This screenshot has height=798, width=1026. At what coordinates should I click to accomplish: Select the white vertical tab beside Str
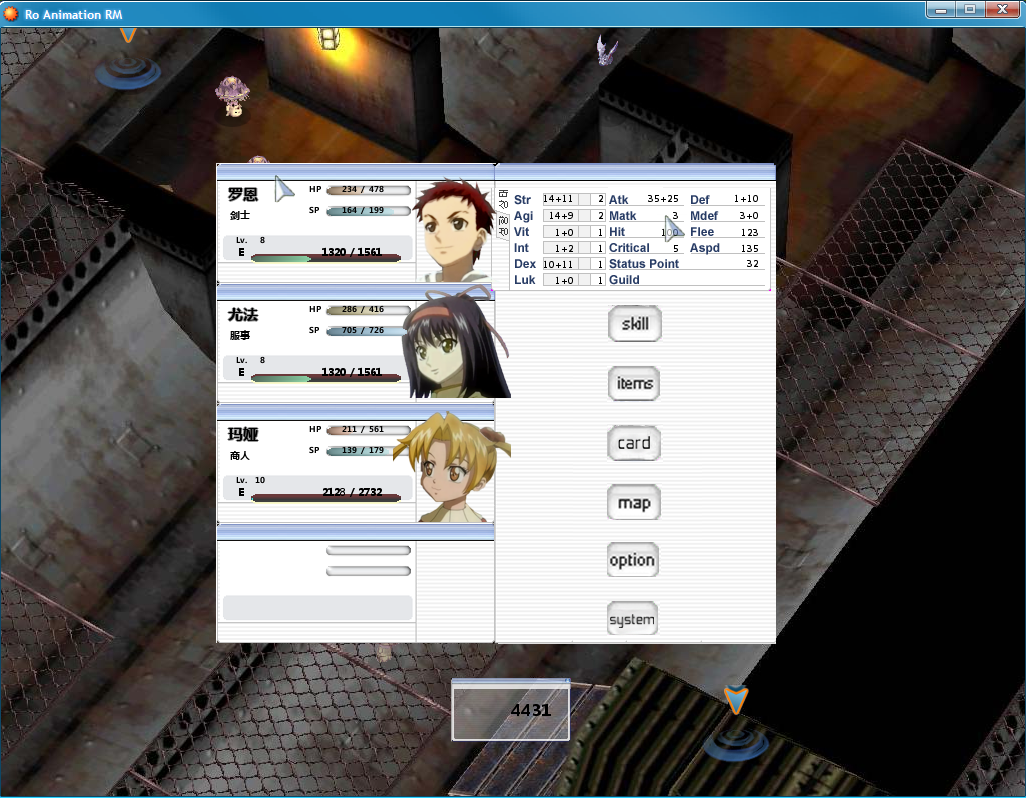(x=503, y=200)
